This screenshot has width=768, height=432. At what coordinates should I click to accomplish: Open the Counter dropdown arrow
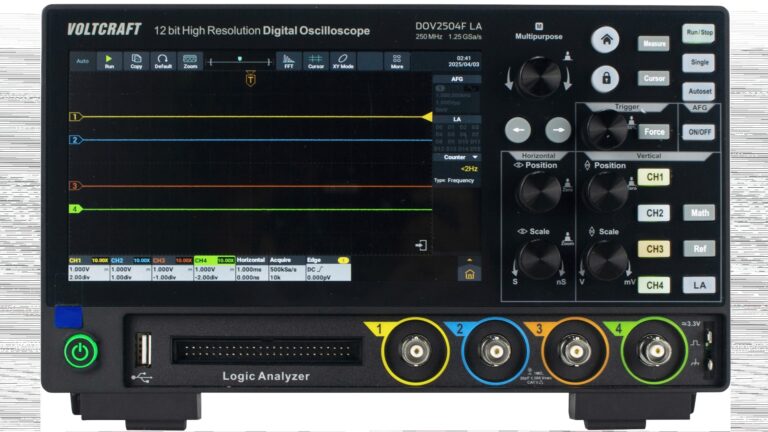(475, 157)
